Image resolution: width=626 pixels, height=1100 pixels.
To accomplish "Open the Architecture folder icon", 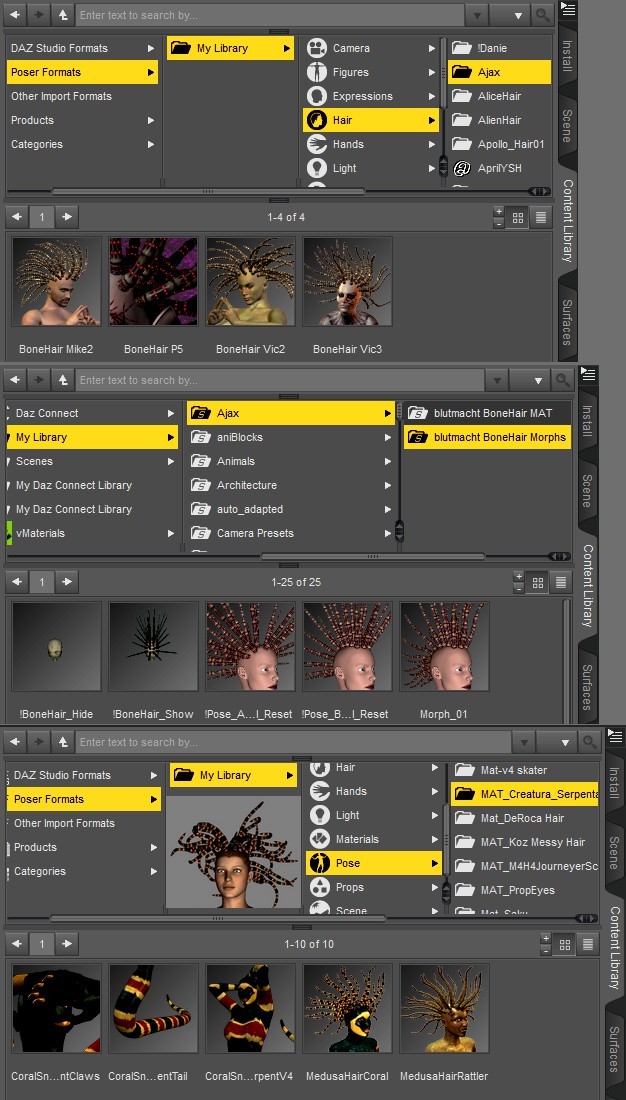I will tap(201, 485).
